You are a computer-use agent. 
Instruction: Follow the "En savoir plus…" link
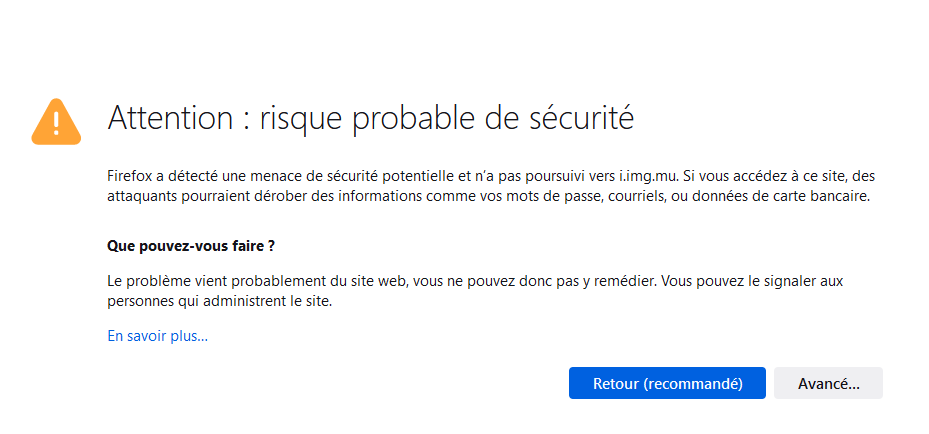157,336
